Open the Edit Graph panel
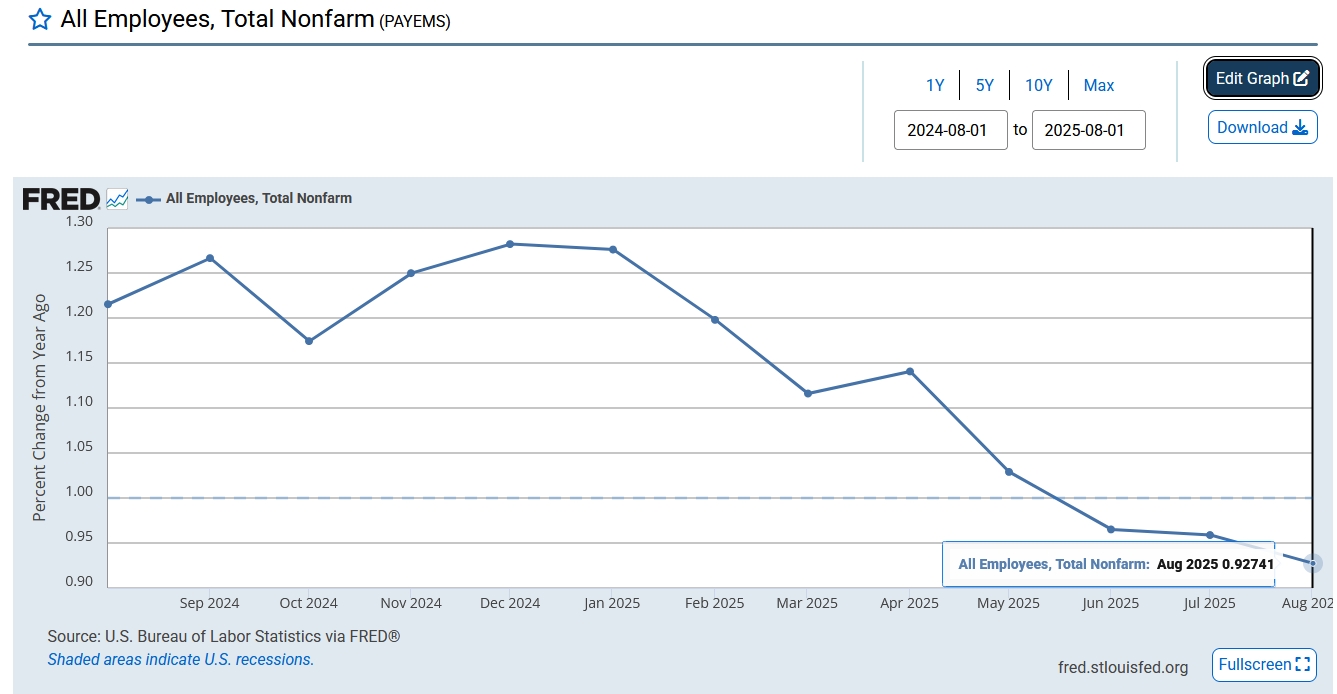 1262,79
